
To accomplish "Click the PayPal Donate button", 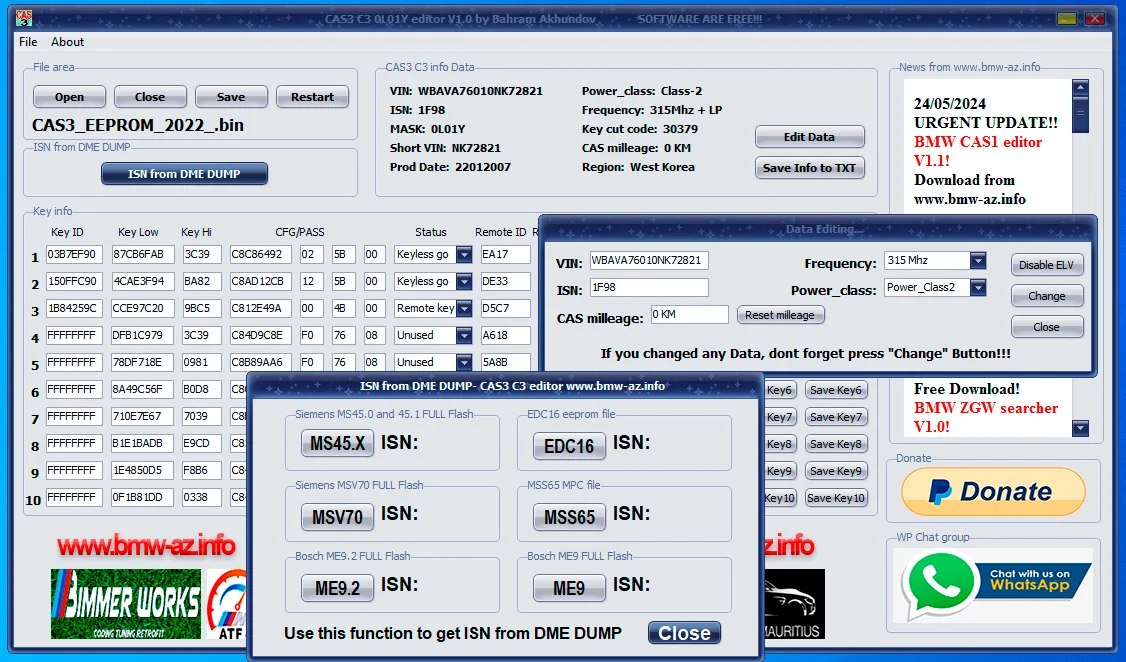I will point(992,492).
